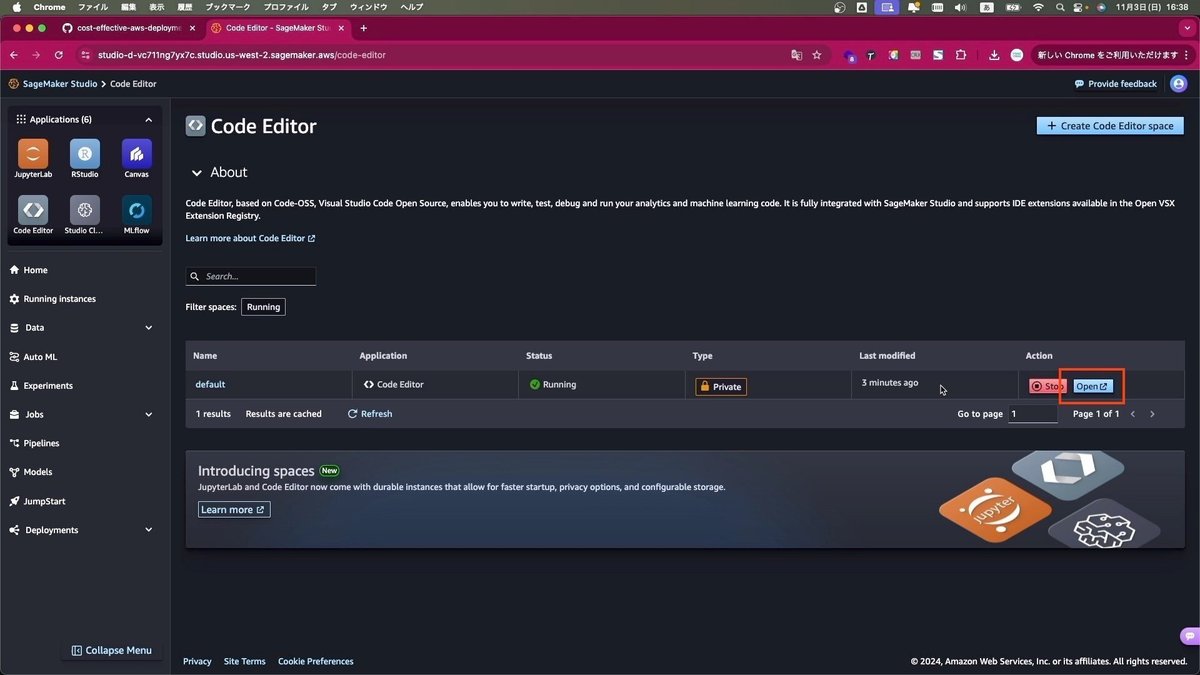Expand the Jobs menu chevron
Image resolution: width=1200 pixels, height=675 pixels.
pos(149,414)
